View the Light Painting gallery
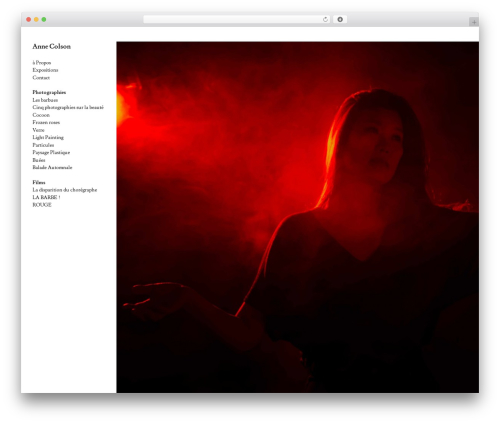 (48, 137)
